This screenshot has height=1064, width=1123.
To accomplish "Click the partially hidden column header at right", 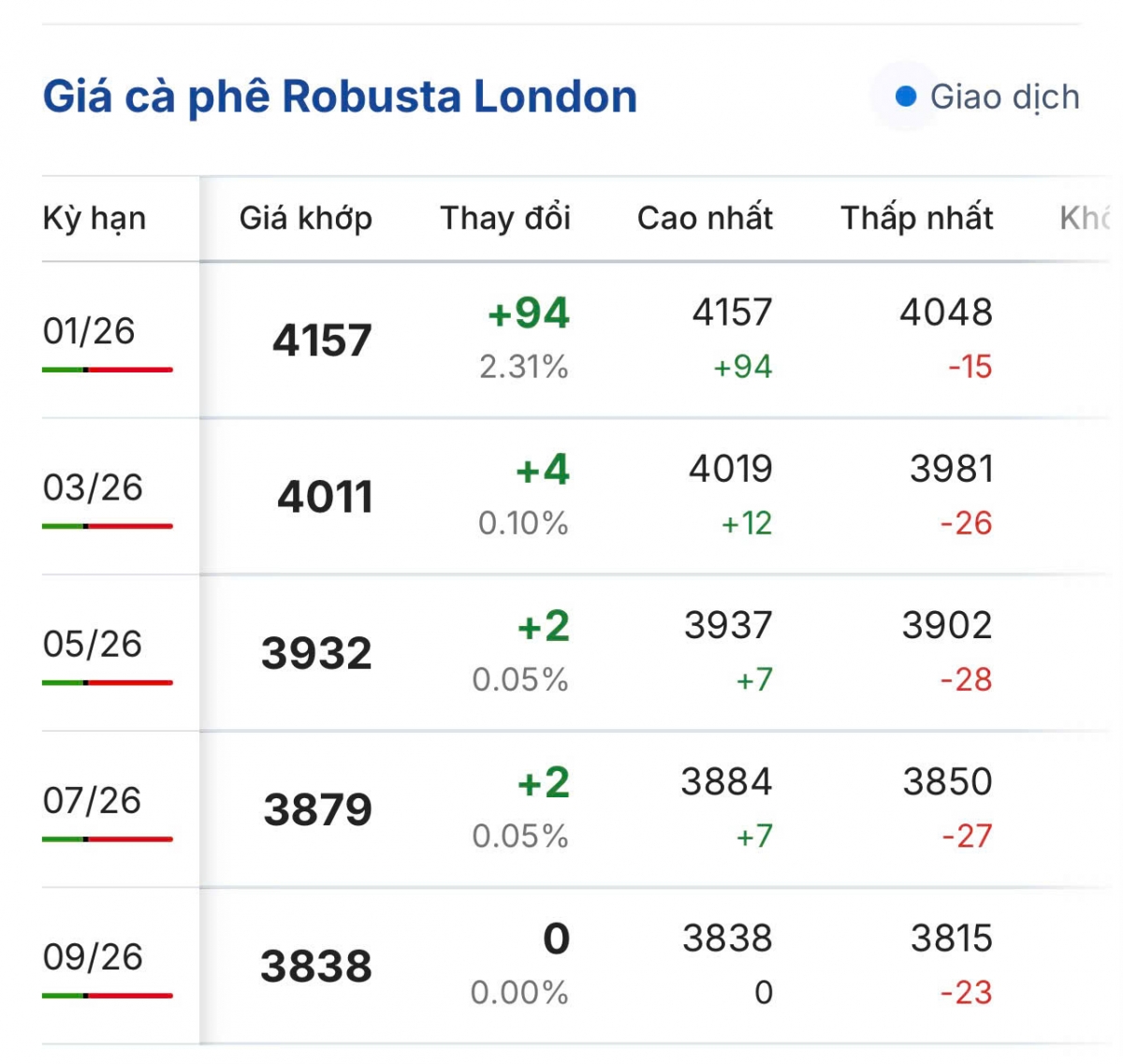I will pyautogui.click(x=1086, y=218).
